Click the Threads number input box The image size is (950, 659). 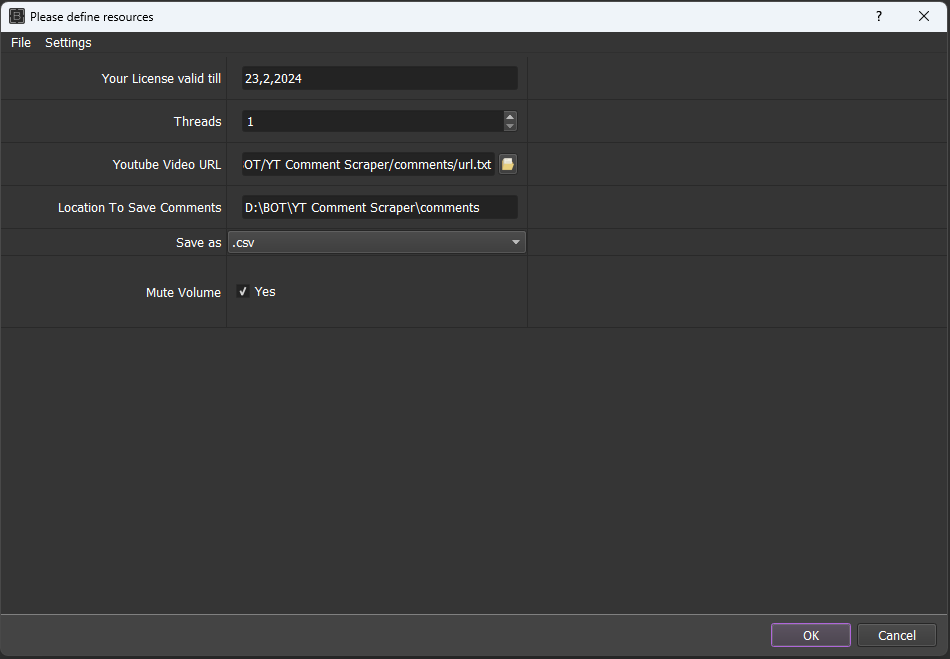click(x=372, y=122)
